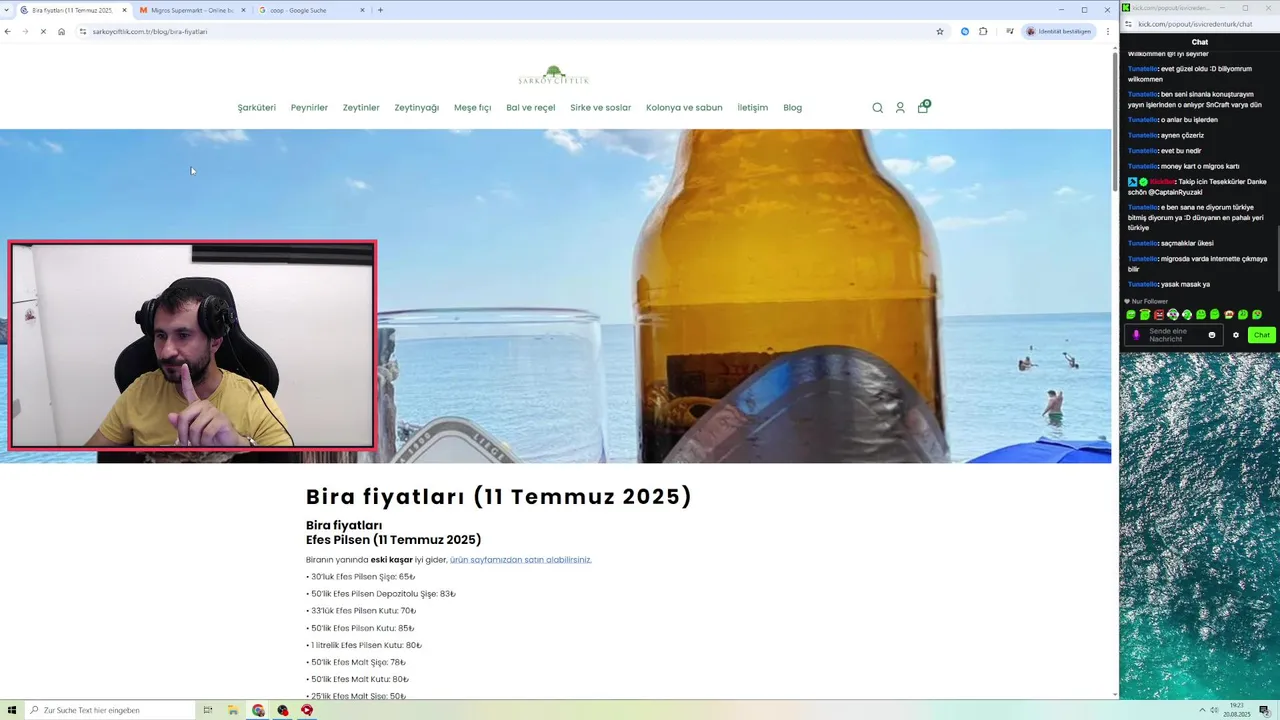
Task: Click the Windows taskbar search box
Action: (109, 710)
